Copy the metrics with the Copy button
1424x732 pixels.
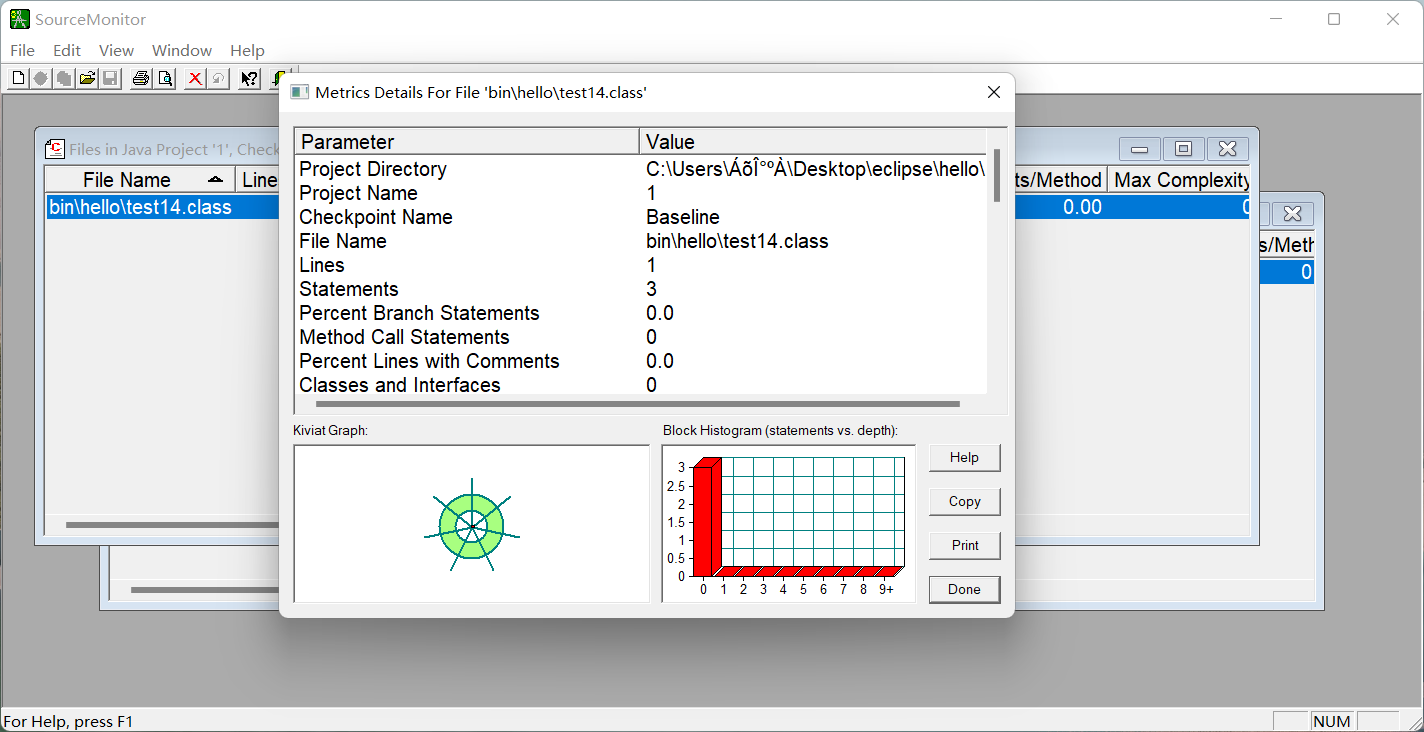click(964, 501)
